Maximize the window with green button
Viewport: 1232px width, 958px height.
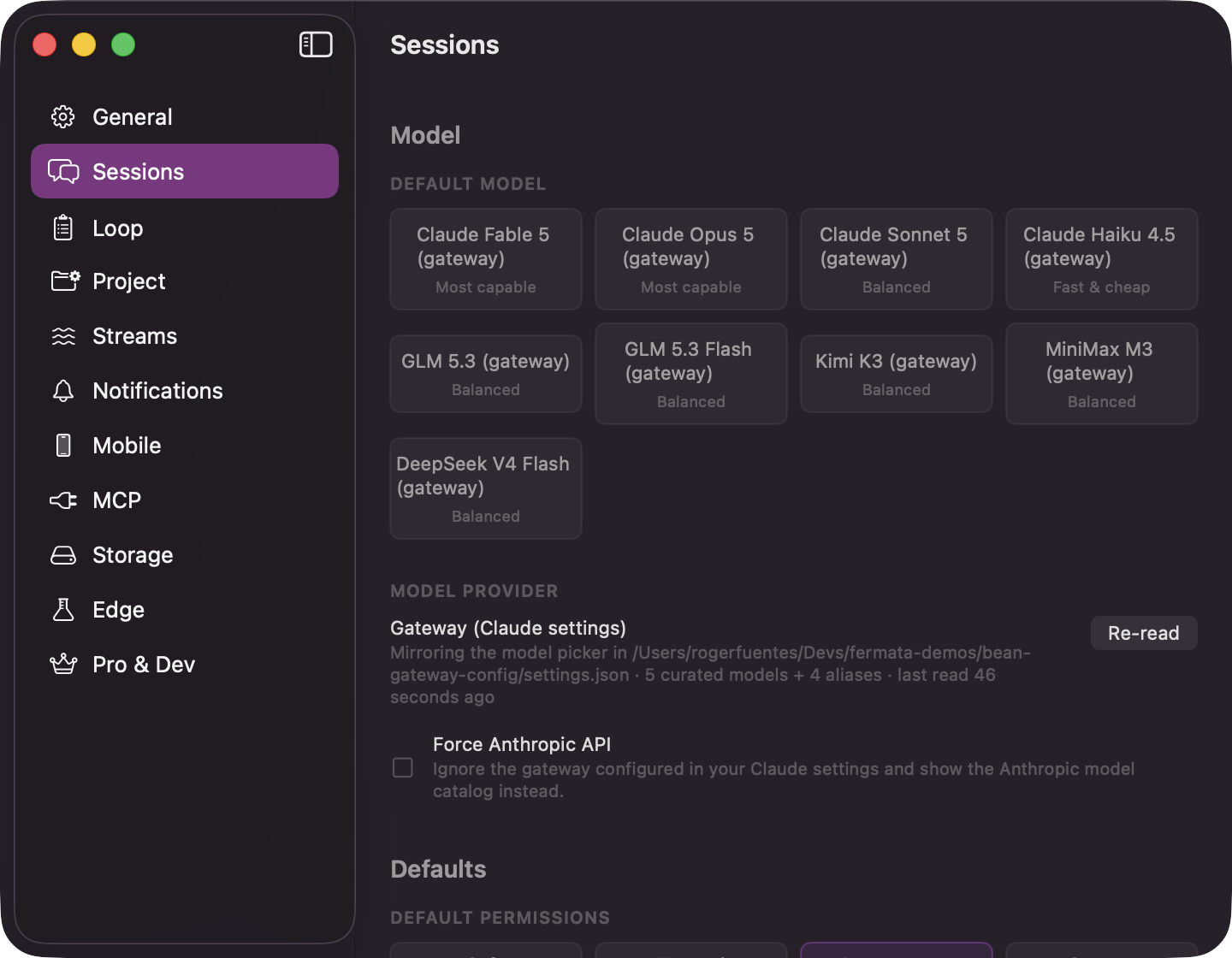[x=123, y=44]
